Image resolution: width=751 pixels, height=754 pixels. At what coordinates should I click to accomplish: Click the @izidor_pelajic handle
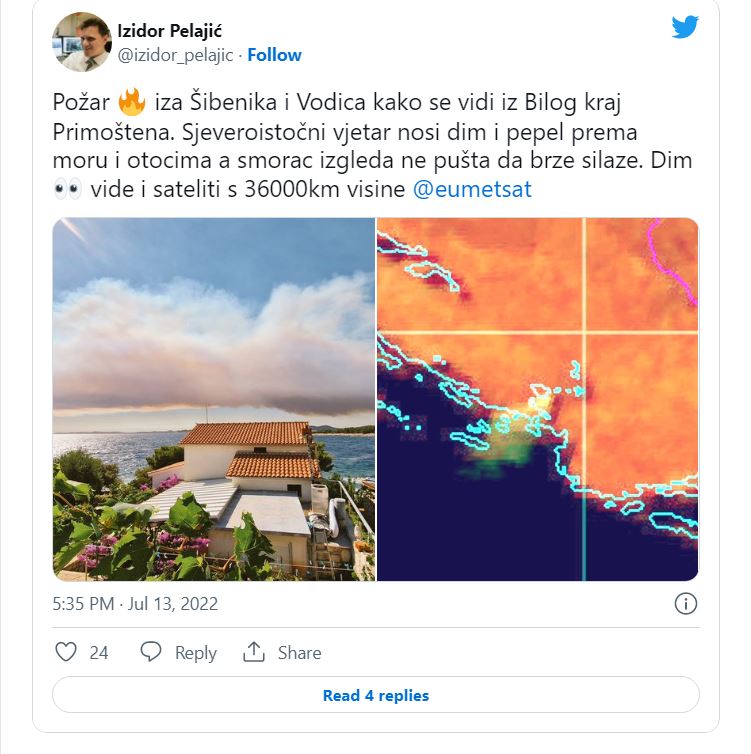tap(177, 55)
